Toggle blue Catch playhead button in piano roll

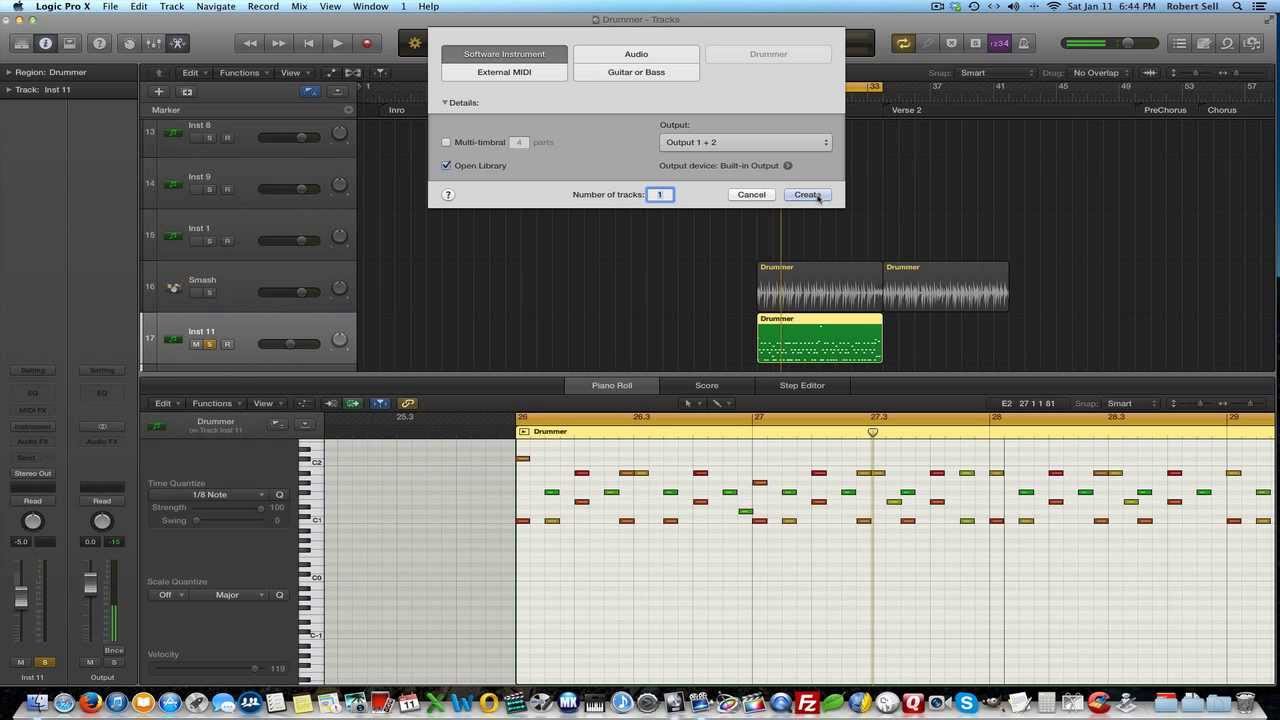(x=379, y=403)
